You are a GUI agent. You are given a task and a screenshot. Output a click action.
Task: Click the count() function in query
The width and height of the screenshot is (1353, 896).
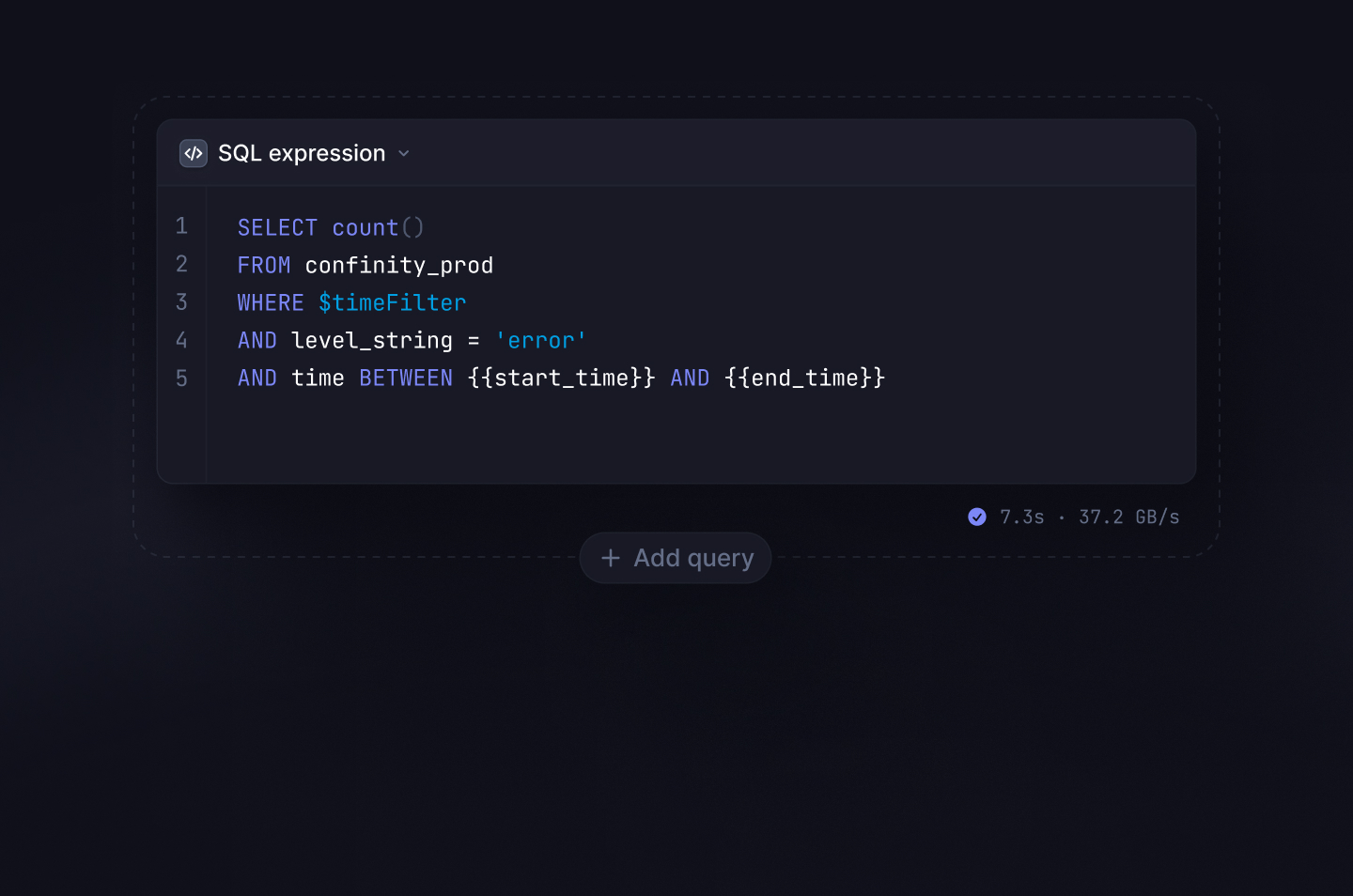(x=378, y=227)
